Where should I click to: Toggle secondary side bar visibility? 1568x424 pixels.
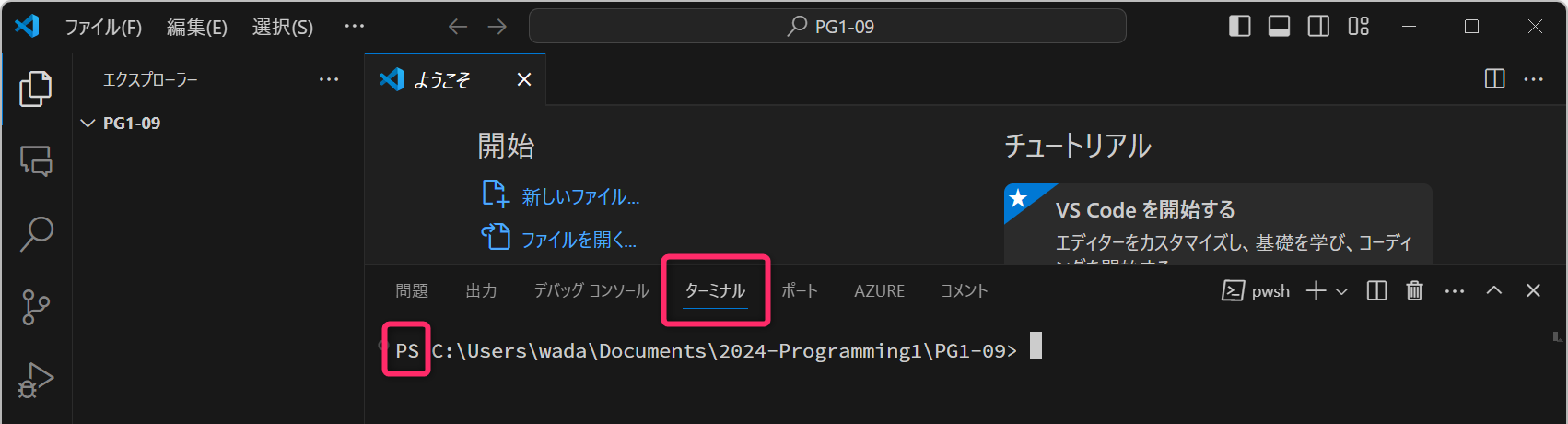click(1318, 27)
